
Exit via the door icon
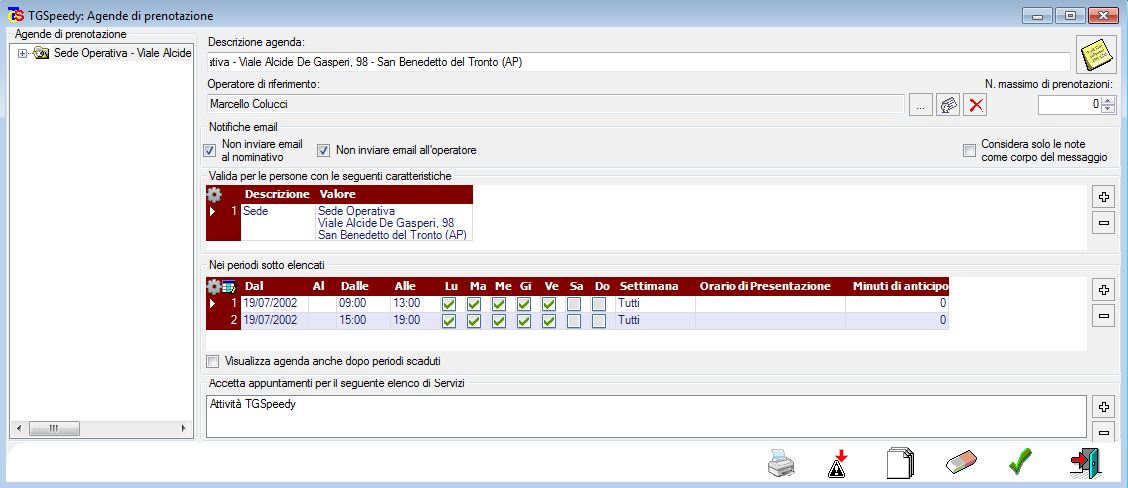(1083, 463)
